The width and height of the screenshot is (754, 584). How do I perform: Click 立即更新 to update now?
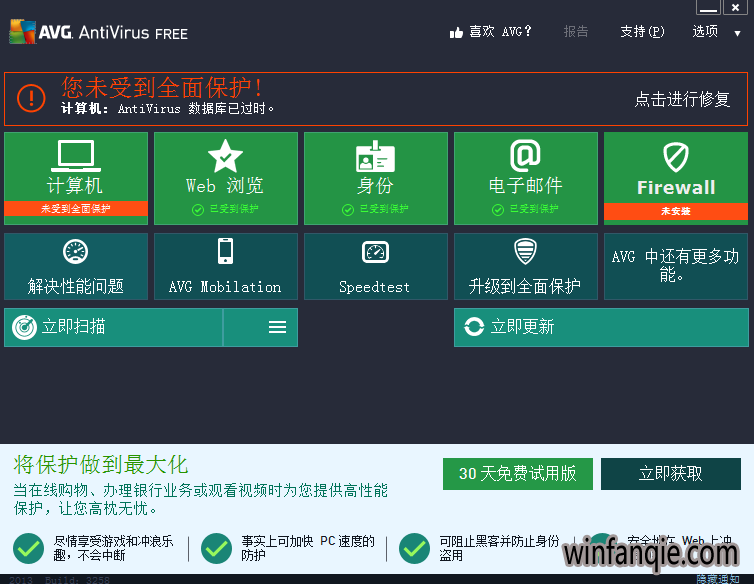[x=601, y=327]
